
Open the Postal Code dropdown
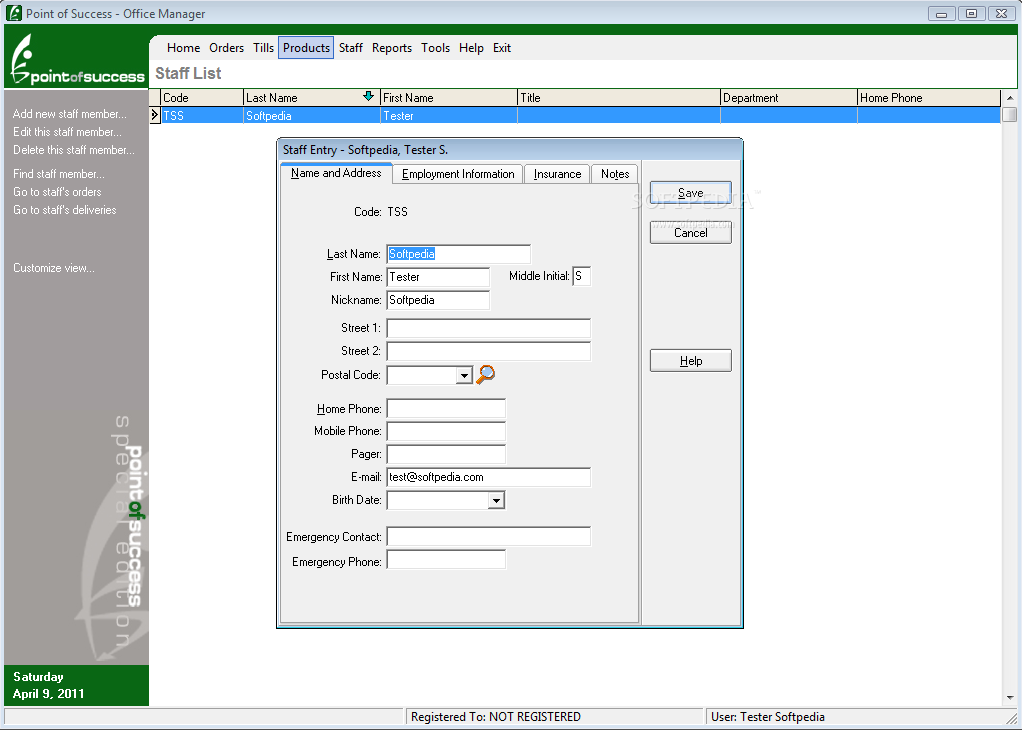tap(464, 375)
